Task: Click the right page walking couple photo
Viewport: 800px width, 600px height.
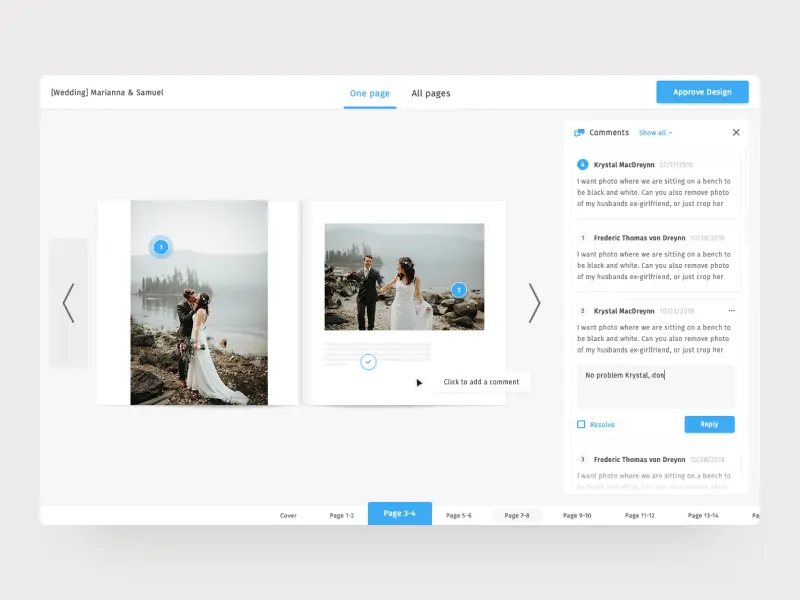Action: coord(404,277)
